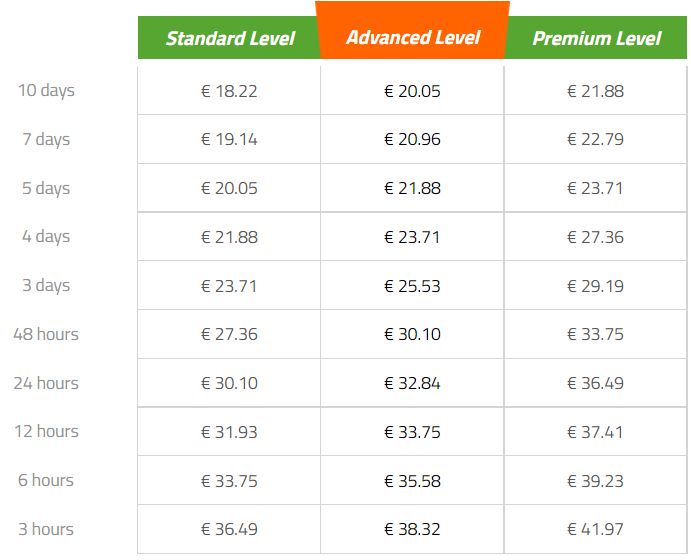Choose the € 36.49 Premium 24 hours price
This screenshot has width=691, height=560.
point(595,383)
